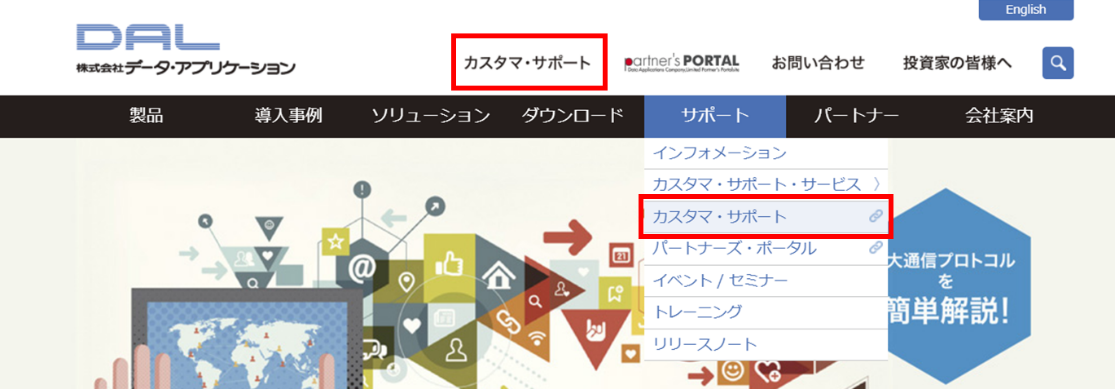The width and height of the screenshot is (1115, 389).
Task: Choose カスタマ・サポート in the support dropdown
Action: [x=766, y=216]
